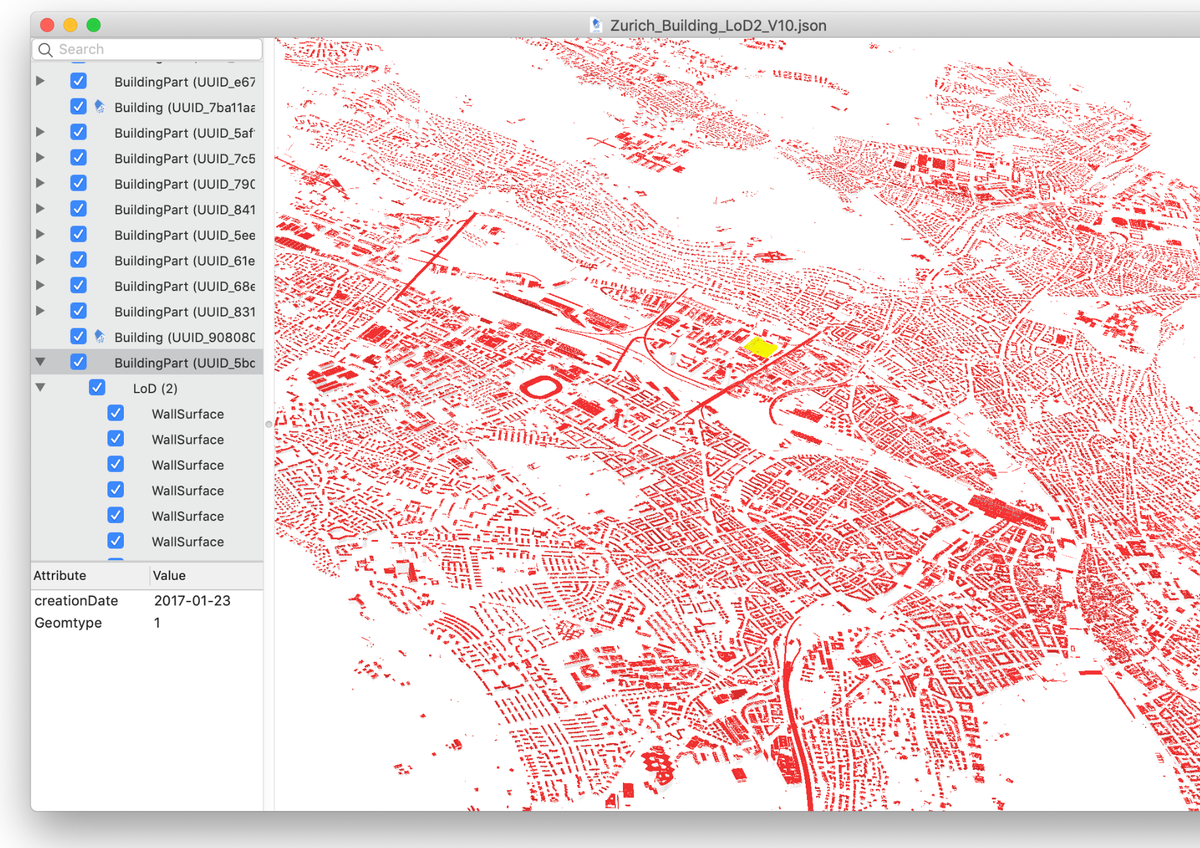Expand the BuildingPart (UUID_831 row
1200x848 pixels.
pos(40,311)
